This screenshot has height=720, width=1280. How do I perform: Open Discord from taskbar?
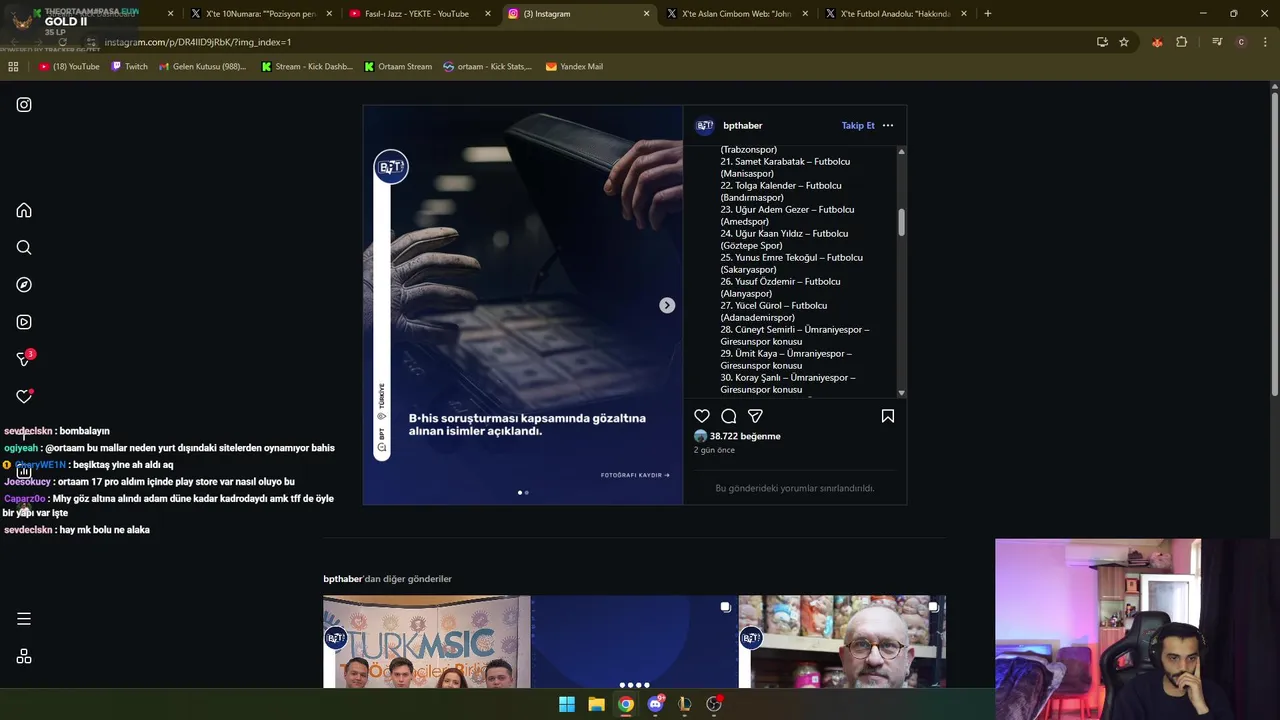656,704
